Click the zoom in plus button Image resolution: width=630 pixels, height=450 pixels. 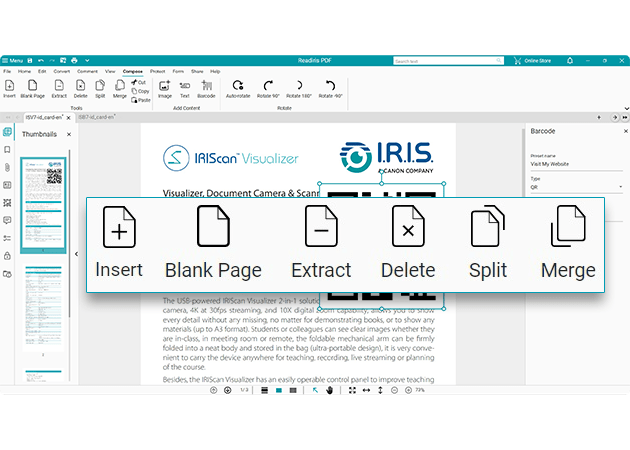(408, 390)
